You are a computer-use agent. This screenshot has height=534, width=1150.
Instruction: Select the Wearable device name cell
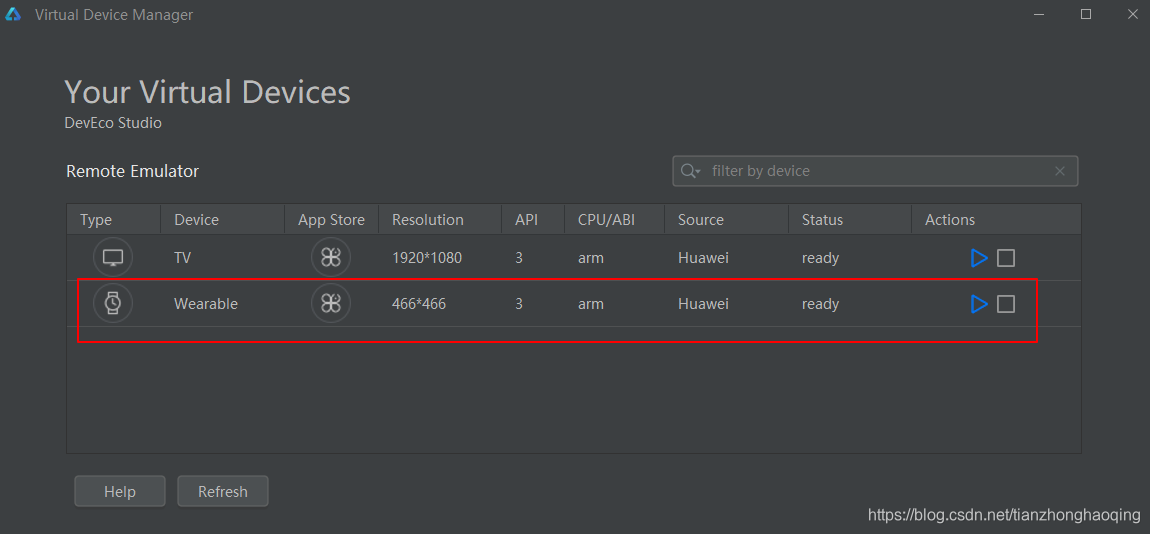[206, 304]
